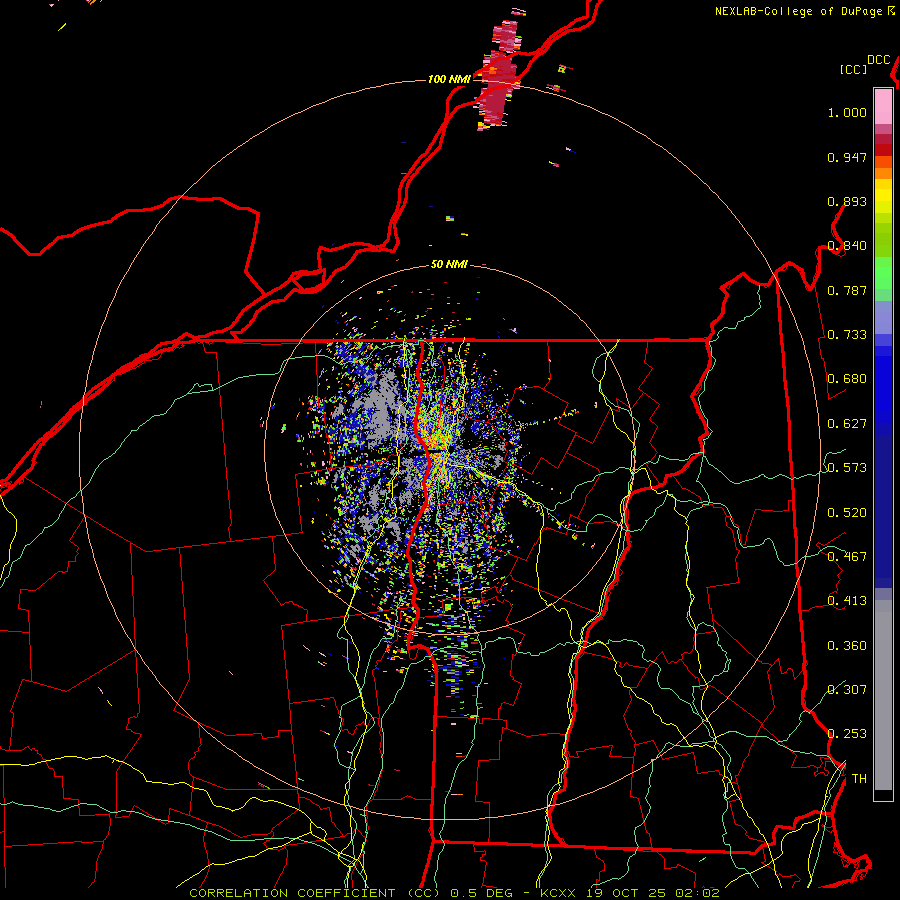The width and height of the screenshot is (900, 900).
Task: Click the 0.360 legend value
Action: click(847, 646)
